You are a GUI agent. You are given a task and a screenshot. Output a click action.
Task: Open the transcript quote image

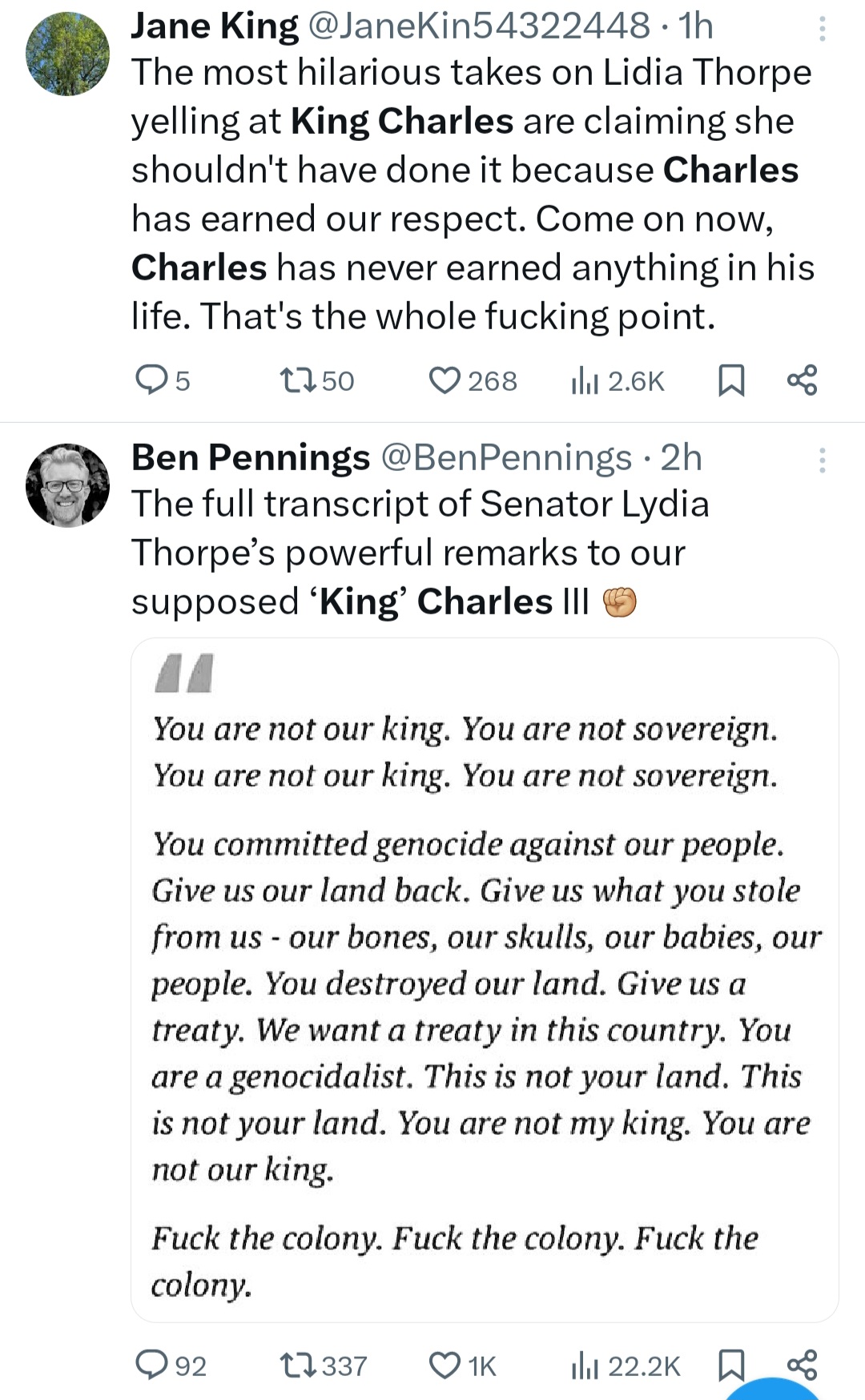pos(485,979)
